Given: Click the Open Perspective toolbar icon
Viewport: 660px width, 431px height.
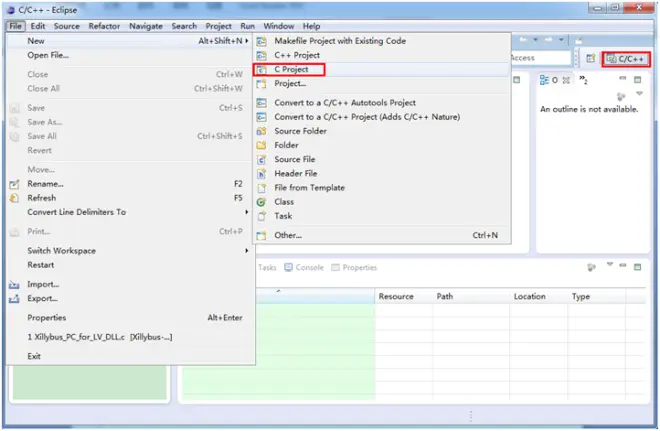Looking at the screenshot, I should (x=591, y=59).
